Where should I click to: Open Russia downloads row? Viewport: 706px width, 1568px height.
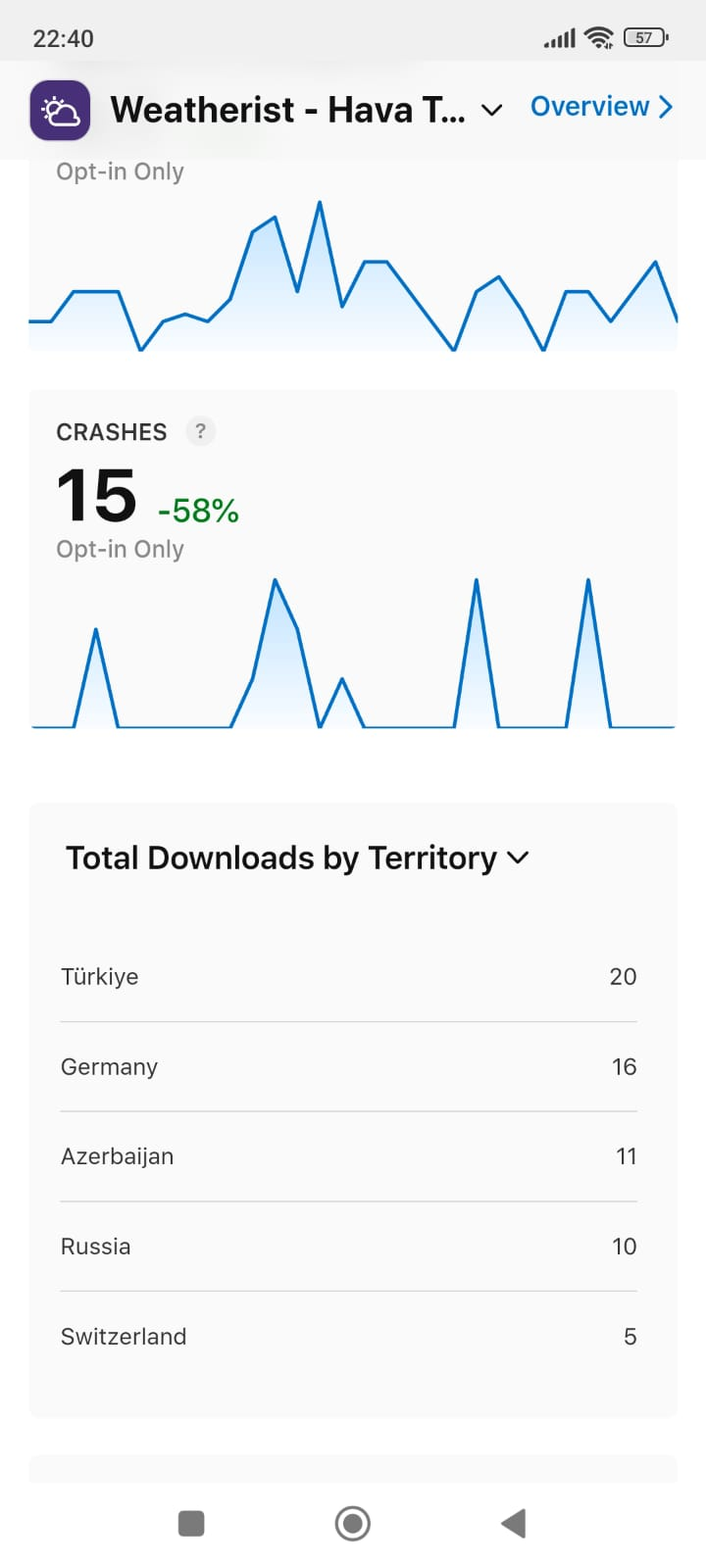(348, 1247)
